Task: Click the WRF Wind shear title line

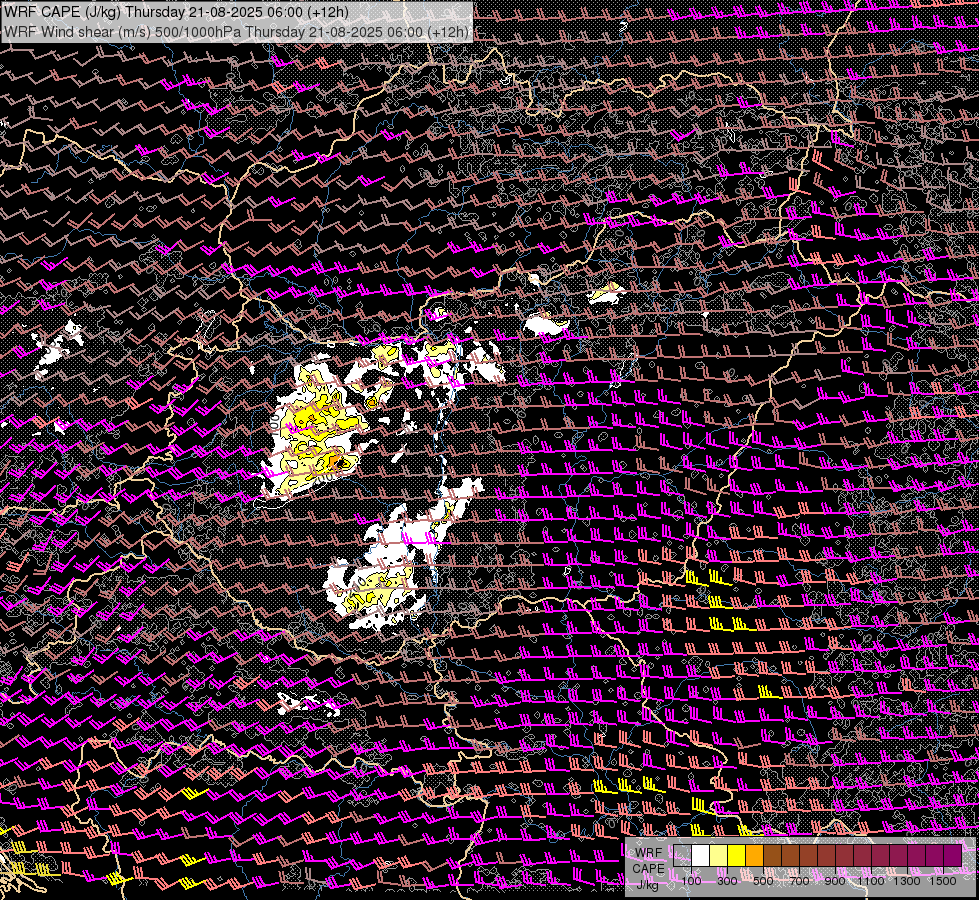Action: point(237,31)
